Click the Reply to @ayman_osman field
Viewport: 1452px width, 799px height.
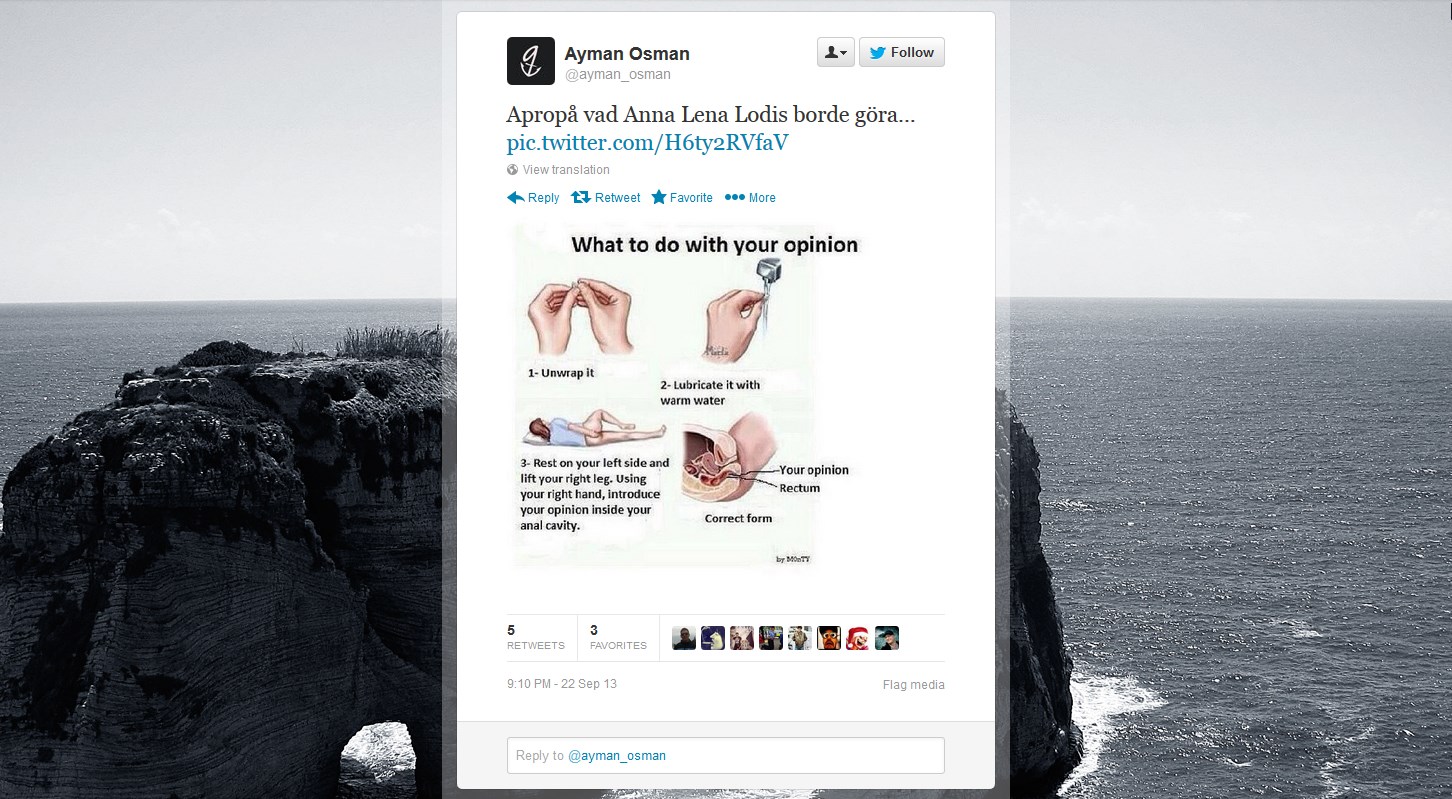click(x=725, y=755)
